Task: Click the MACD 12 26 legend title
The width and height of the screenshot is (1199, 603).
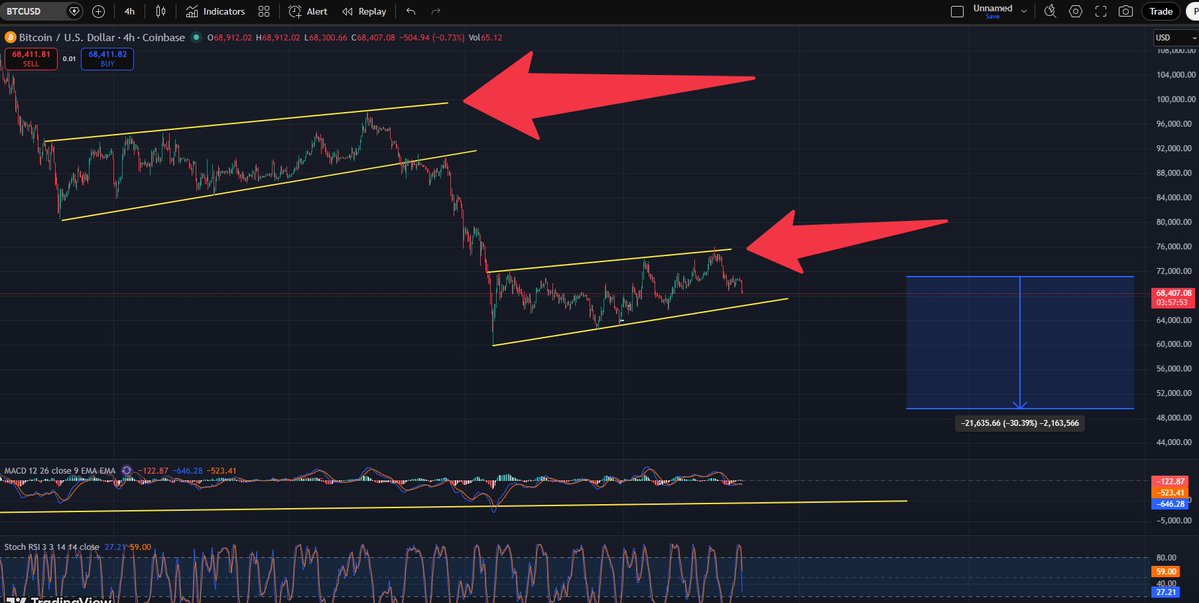Action: coord(59,471)
